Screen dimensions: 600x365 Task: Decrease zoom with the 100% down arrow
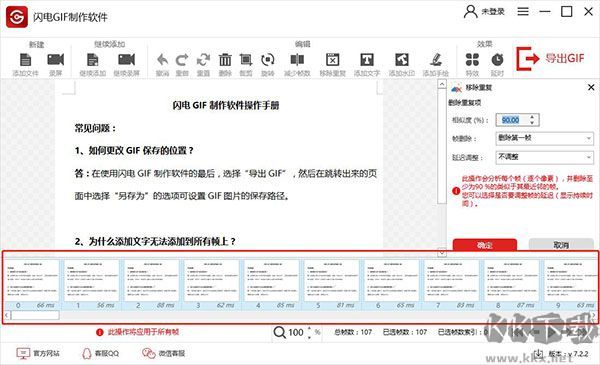(309, 337)
